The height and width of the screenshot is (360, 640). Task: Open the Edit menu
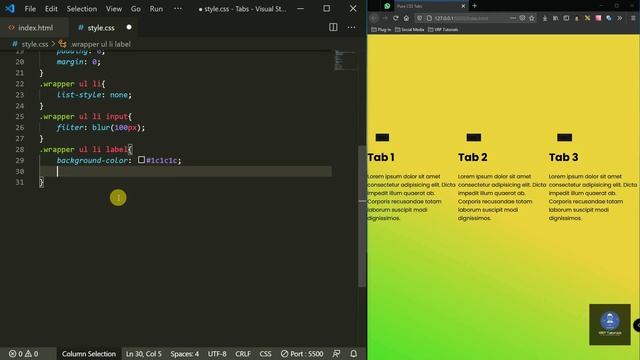pyautogui.click(x=51, y=9)
